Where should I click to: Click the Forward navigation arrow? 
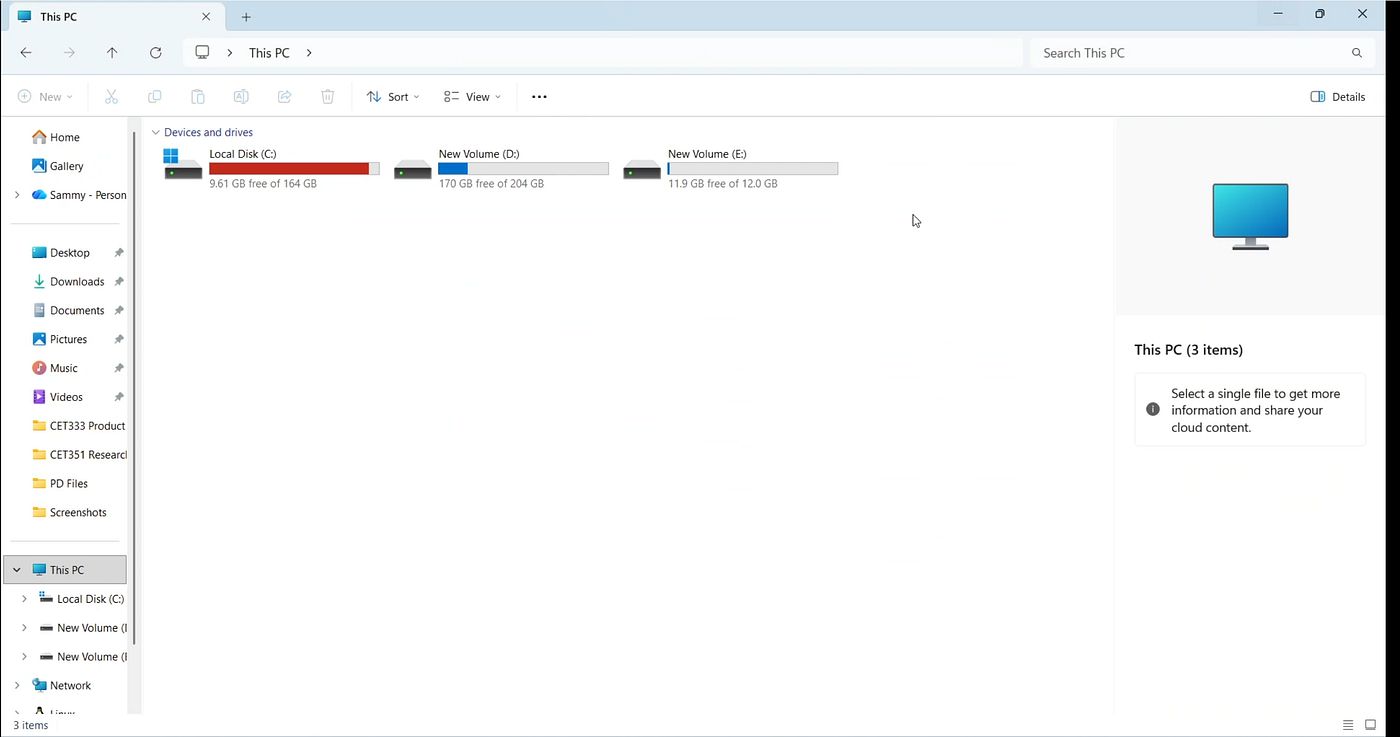[69, 53]
